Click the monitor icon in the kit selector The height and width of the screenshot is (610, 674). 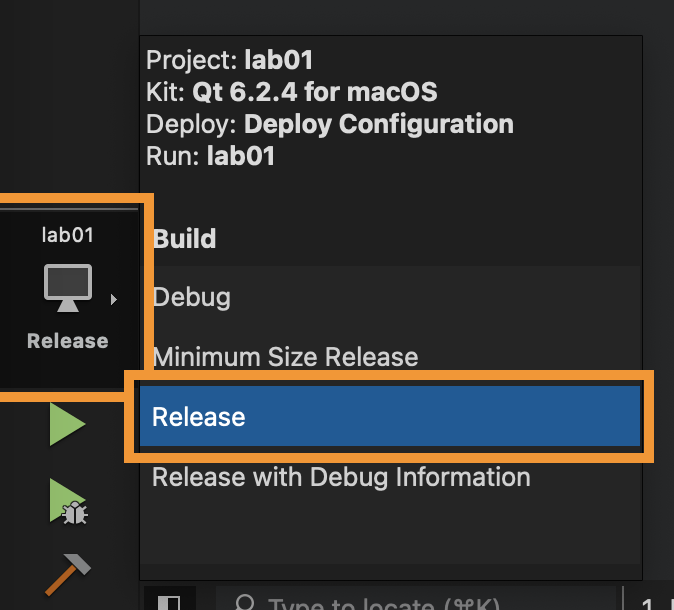pyautogui.click(x=68, y=287)
